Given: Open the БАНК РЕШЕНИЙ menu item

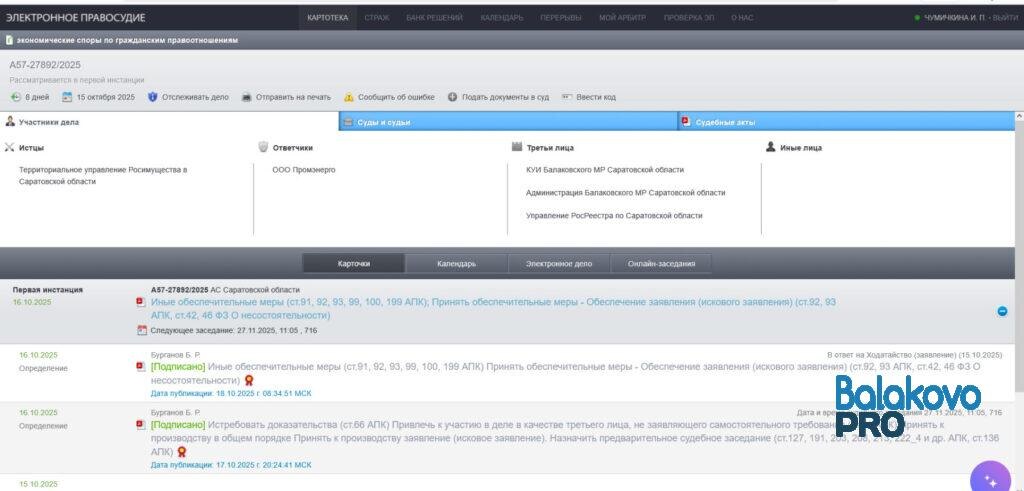Looking at the screenshot, I should (434, 18).
